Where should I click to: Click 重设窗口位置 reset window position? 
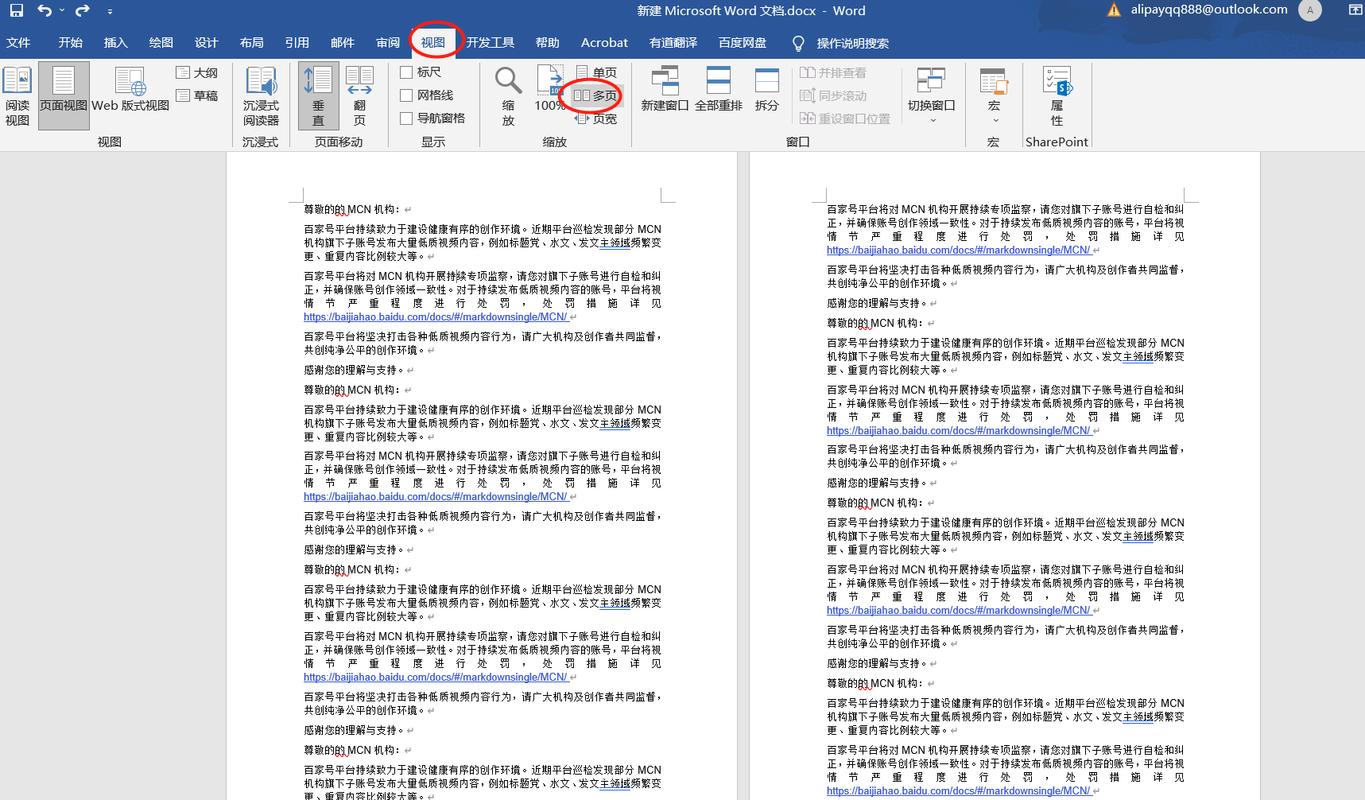coord(845,119)
